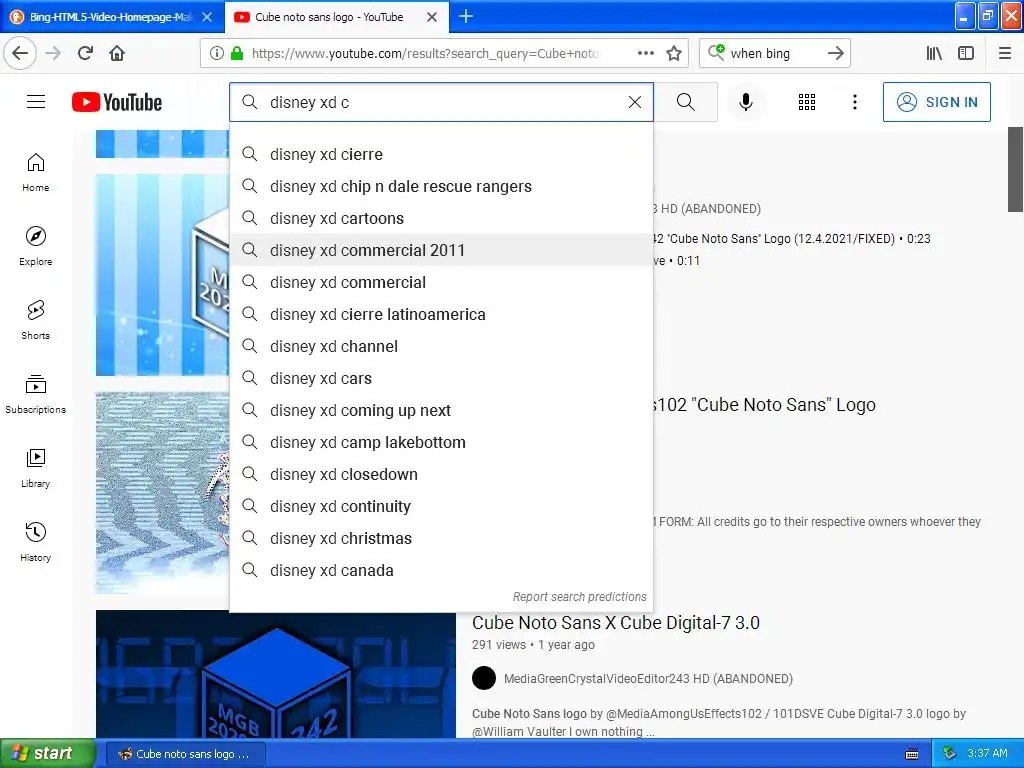Click the green padlock security icon
This screenshot has width=1024, height=768.
point(237,53)
